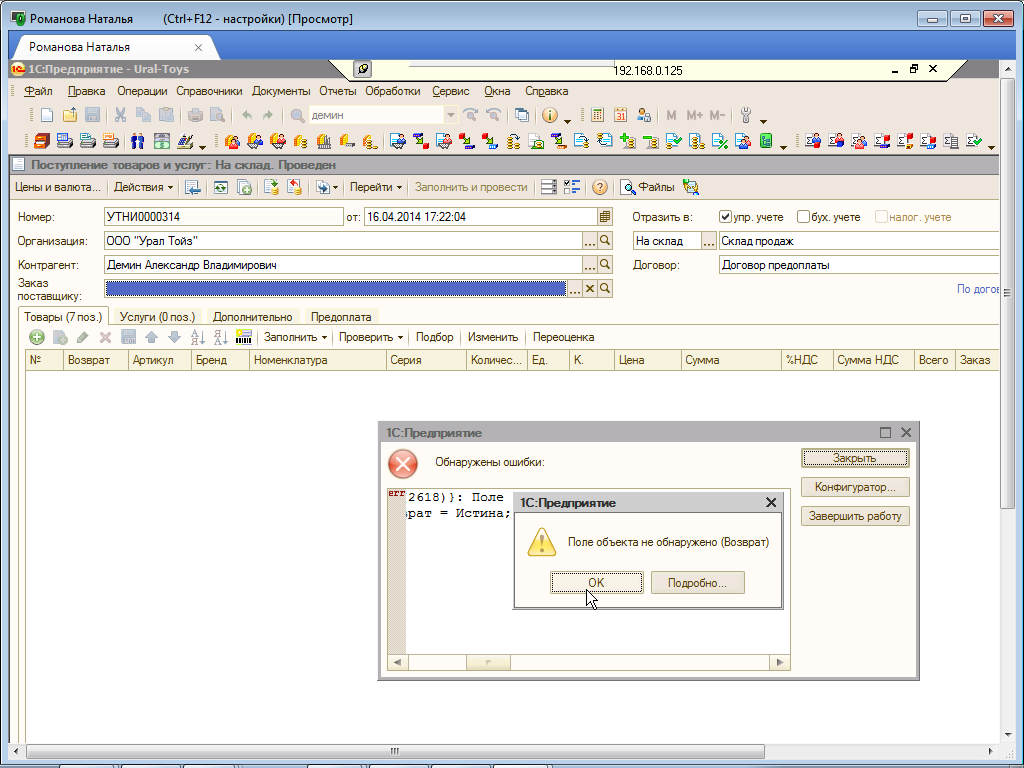Click the information 'i' icon
Screen dimensions: 1024x768
(x=550, y=116)
